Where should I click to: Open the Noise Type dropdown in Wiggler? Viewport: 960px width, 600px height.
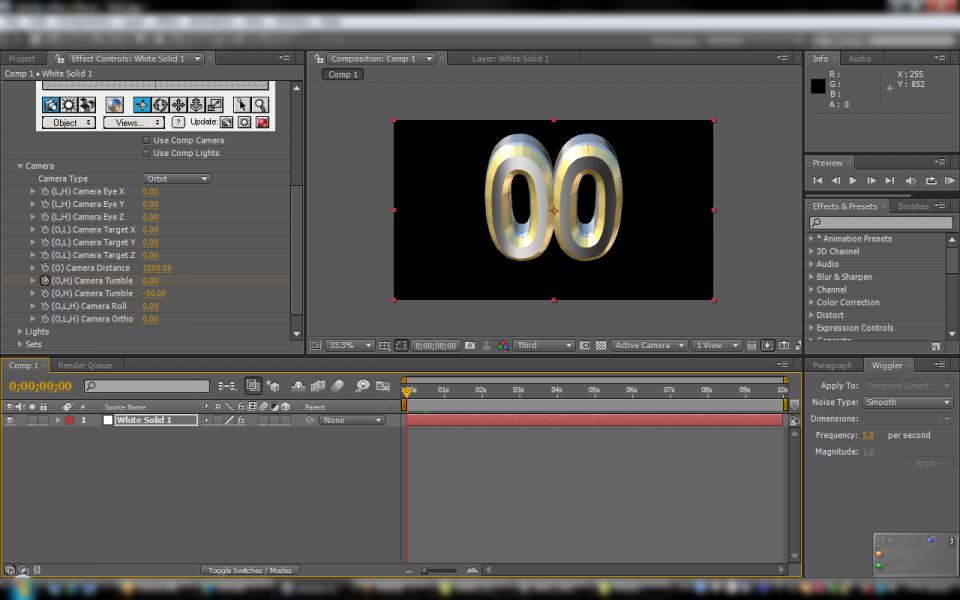click(x=908, y=402)
